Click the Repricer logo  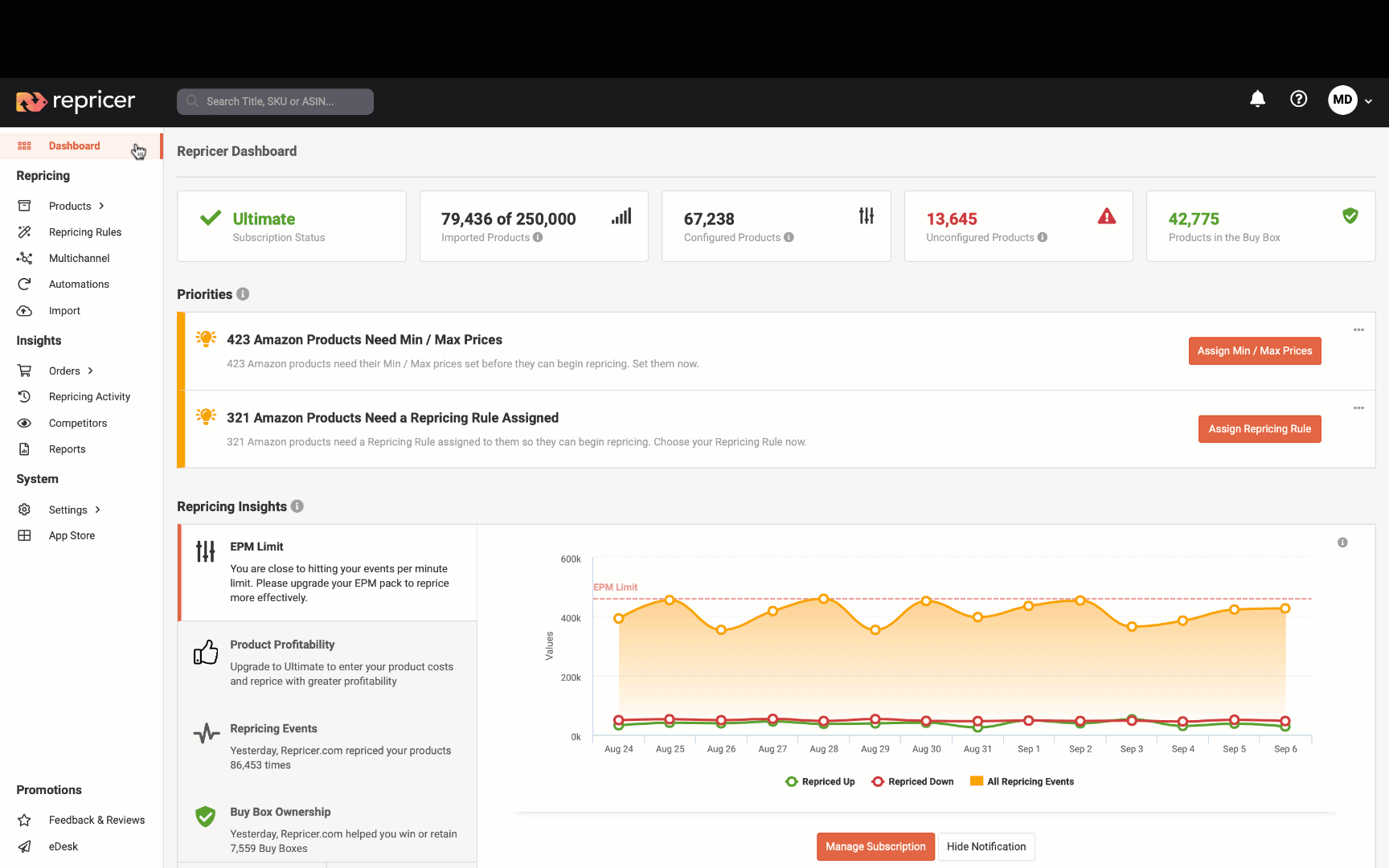76,101
